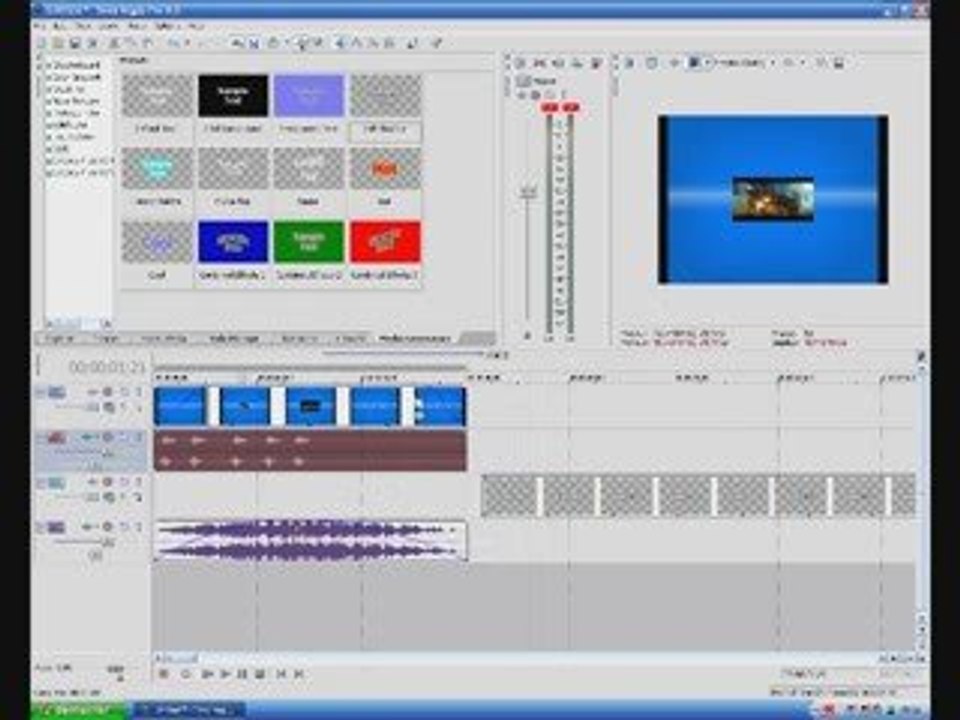Pick the lavender Translucent text preset thumbnail

pos(309,96)
